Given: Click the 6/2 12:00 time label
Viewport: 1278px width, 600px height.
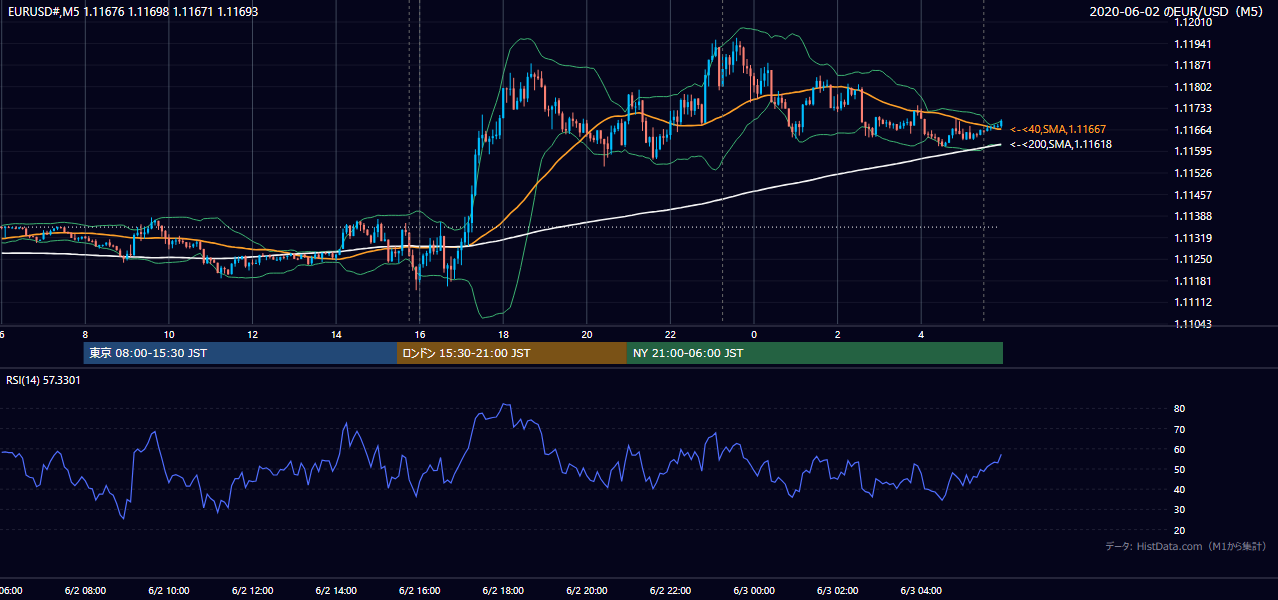Looking at the screenshot, I should pyautogui.click(x=251, y=590).
